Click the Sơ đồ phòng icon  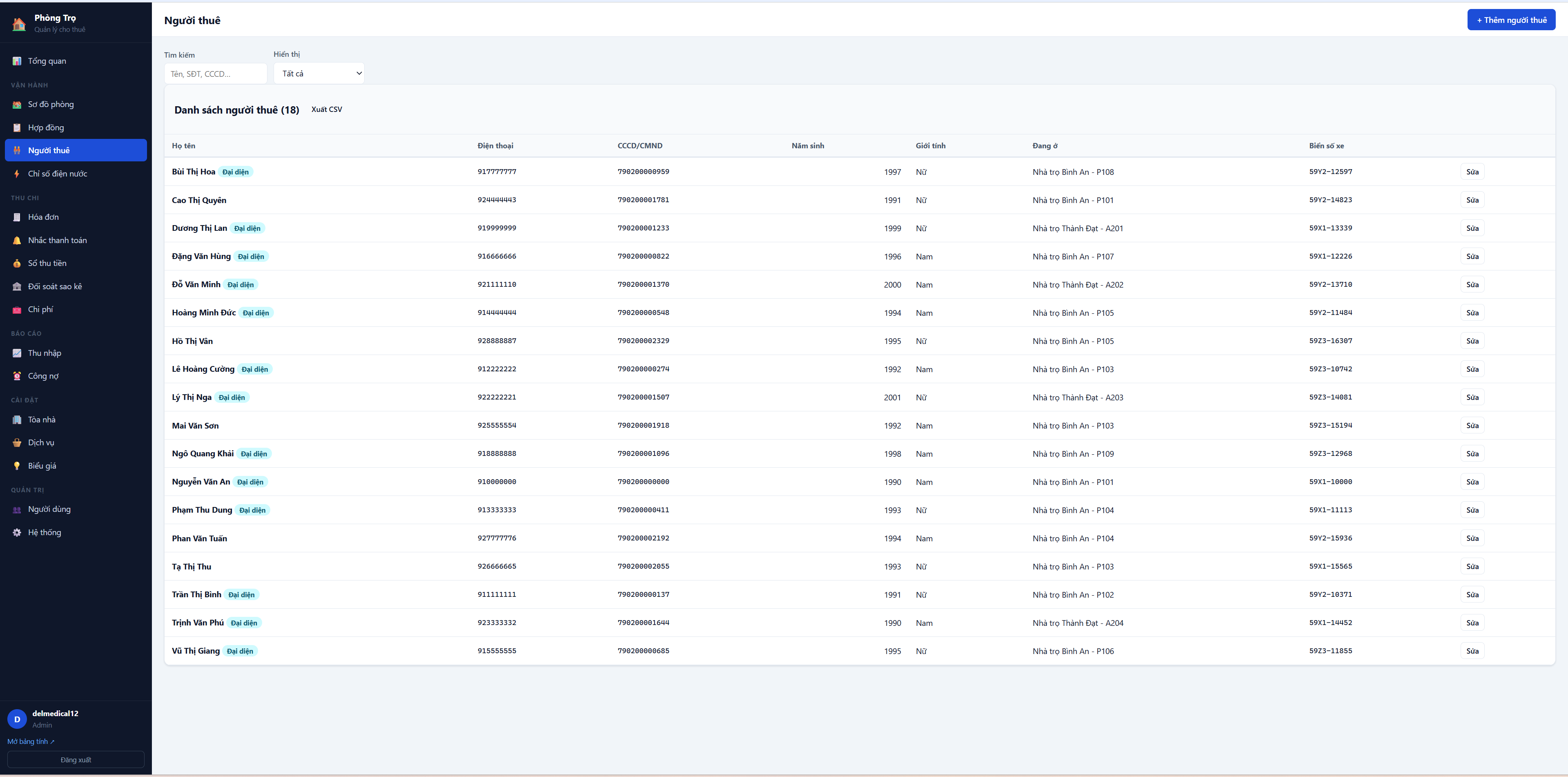click(17, 104)
